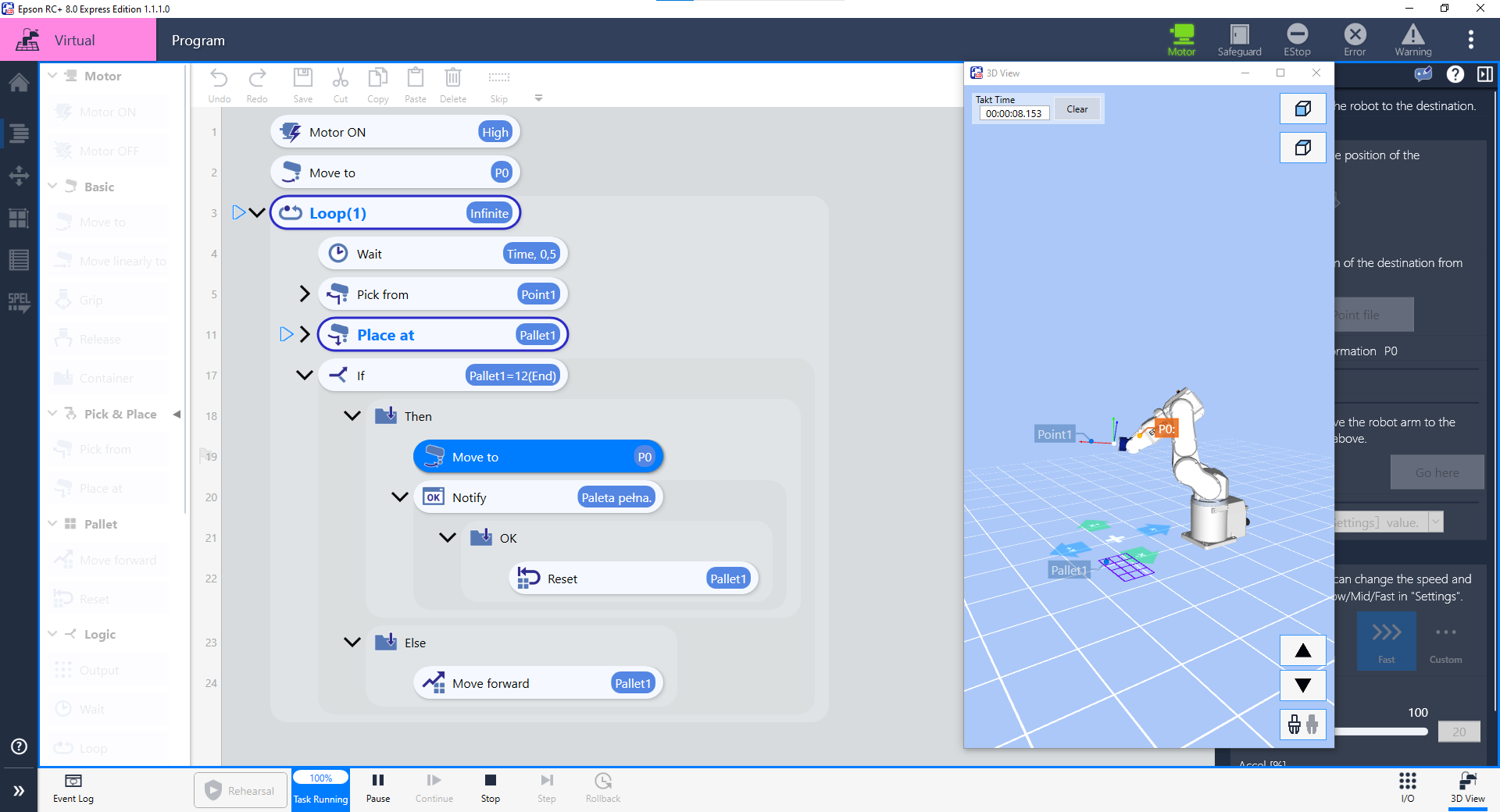Image resolution: width=1500 pixels, height=812 pixels.
Task: Click the down arrow button in 3D View
Action: [x=1302, y=686]
